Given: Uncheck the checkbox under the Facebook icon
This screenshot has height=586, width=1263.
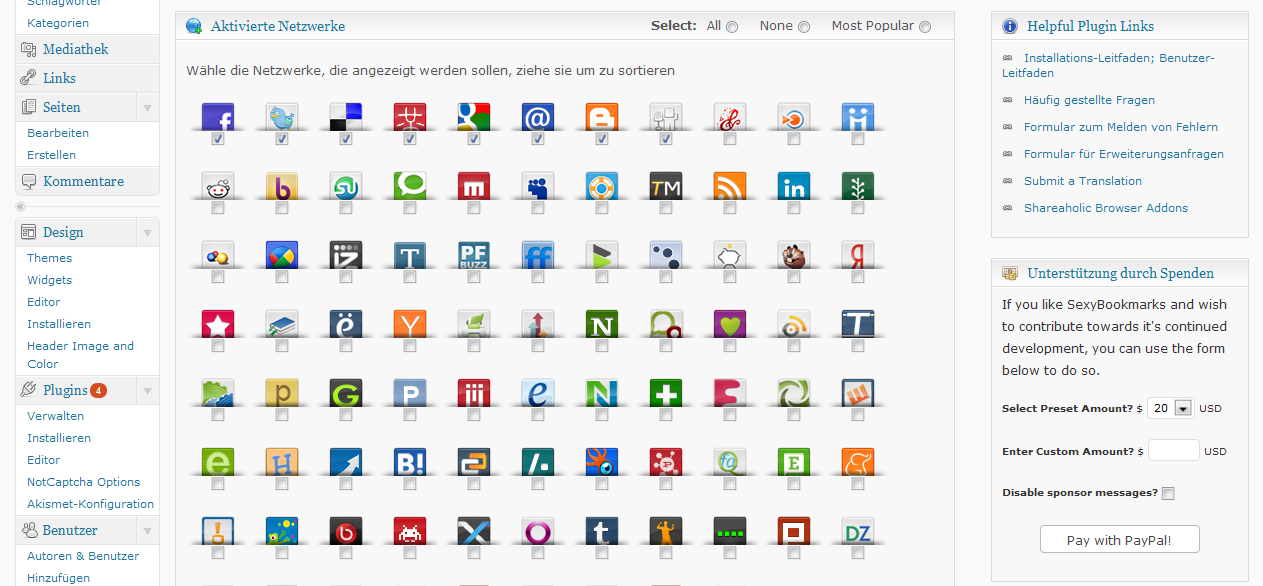Looking at the screenshot, I should [x=218, y=140].
